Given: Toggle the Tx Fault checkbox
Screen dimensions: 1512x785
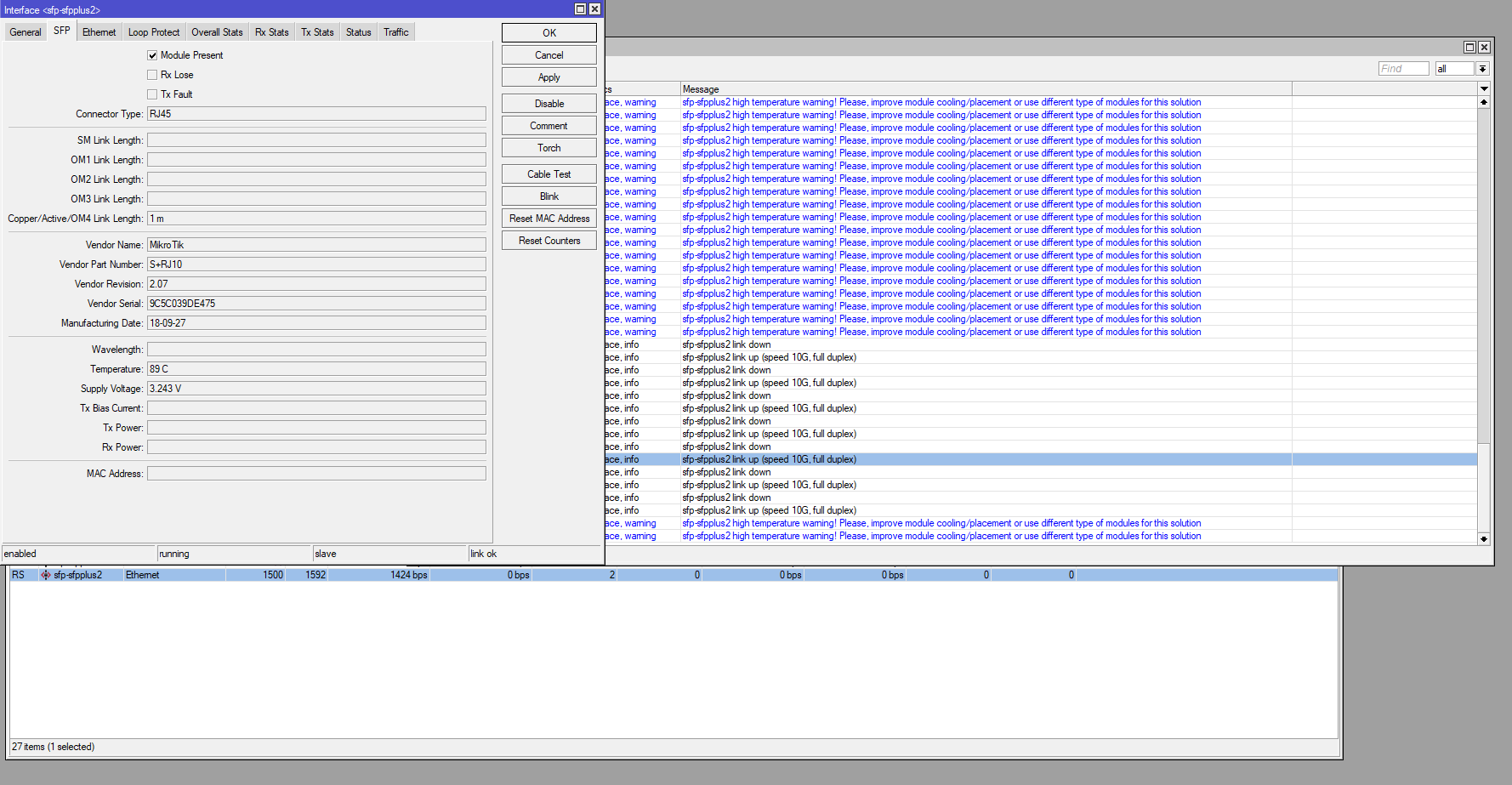Looking at the screenshot, I should tap(152, 94).
